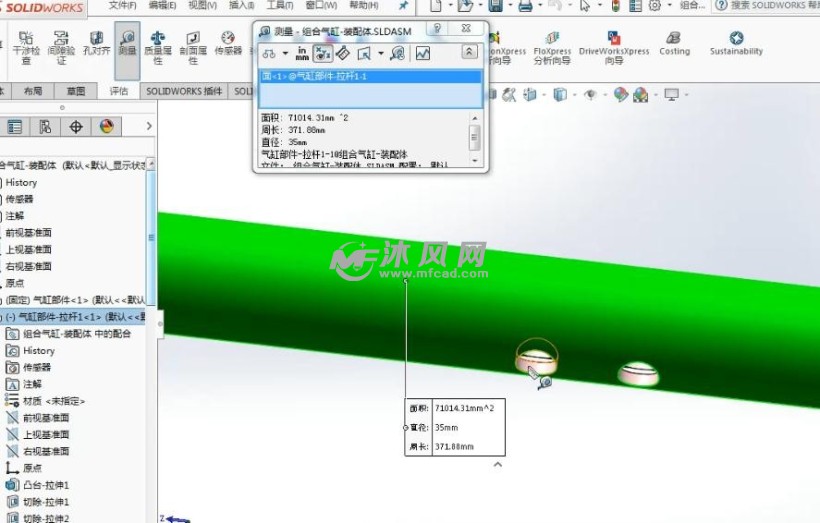This screenshot has height=523, width=820.
Task: Select the 面<1>@气缸部件-拉杆1-1 entry in selection list
Action: [370, 76]
